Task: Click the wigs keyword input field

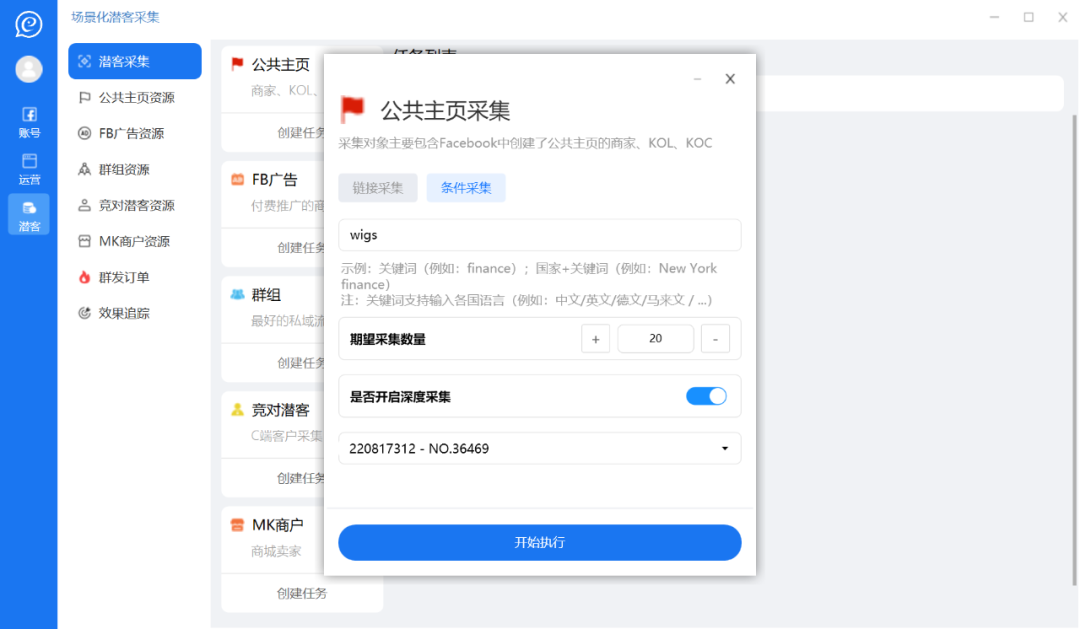Action: 539,235
